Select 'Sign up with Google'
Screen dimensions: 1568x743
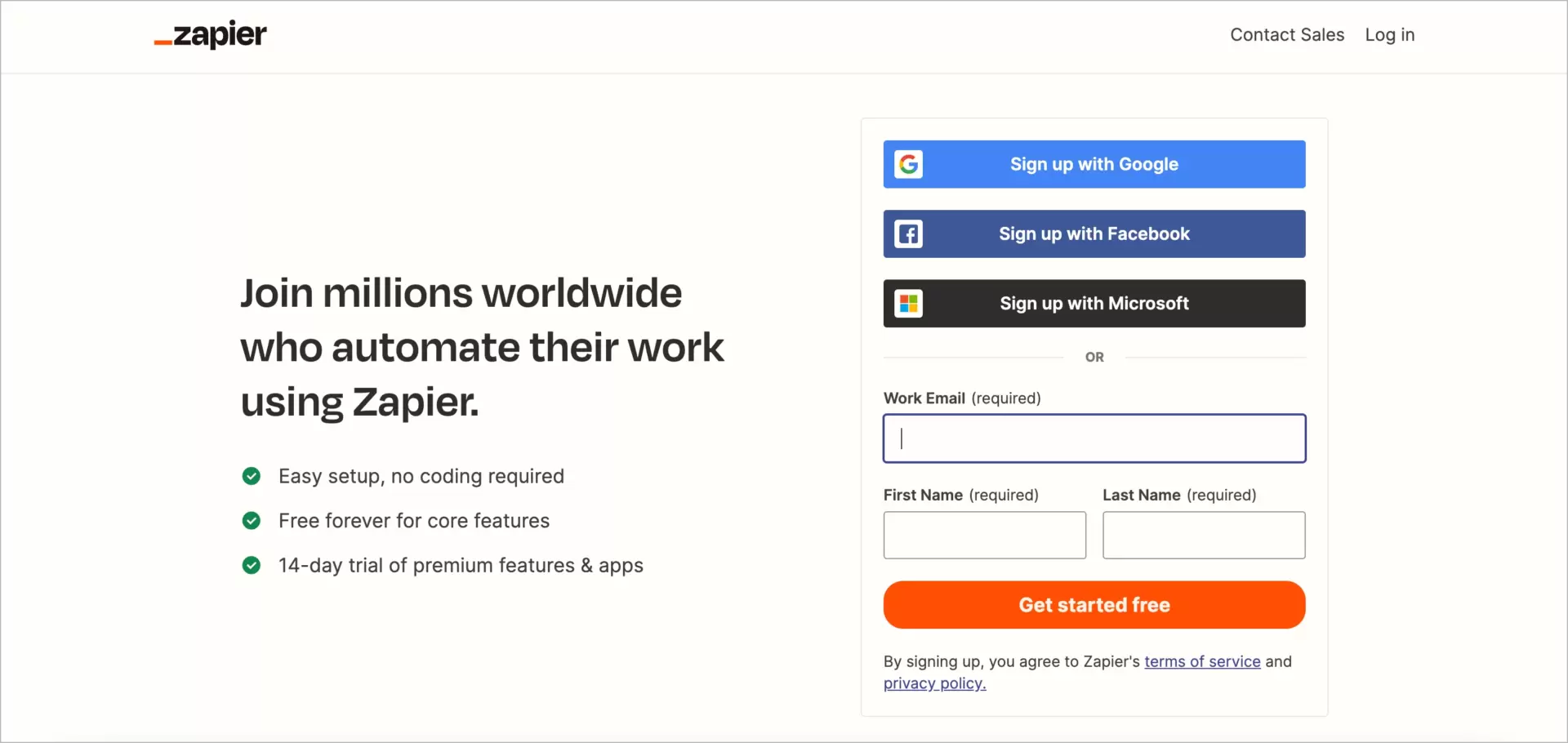click(1094, 163)
